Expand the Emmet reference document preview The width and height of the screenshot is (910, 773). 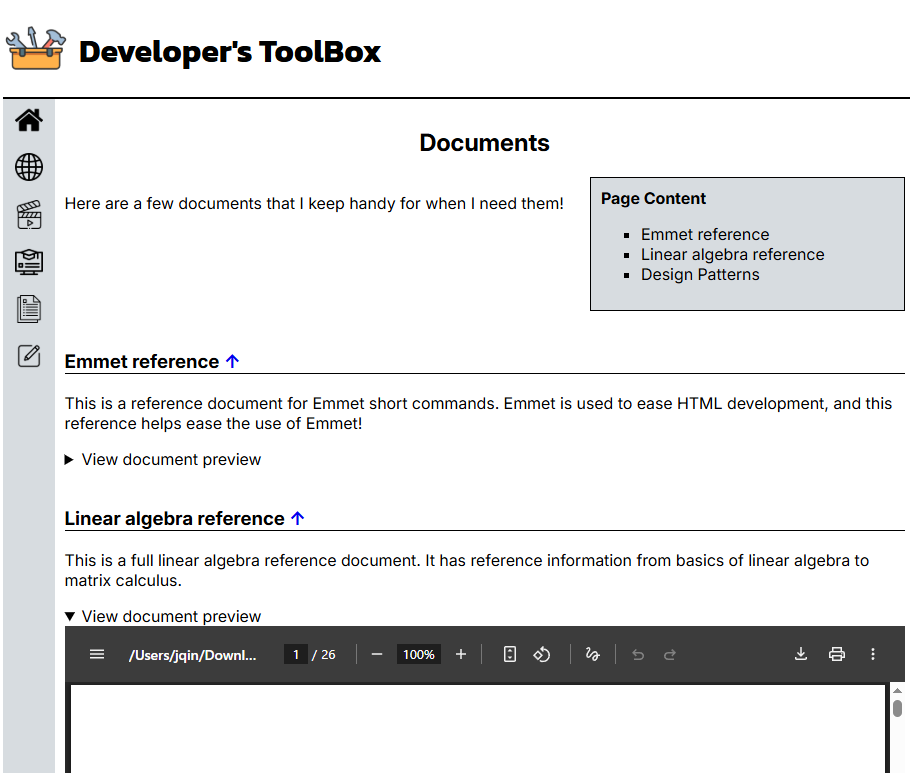pos(162,460)
